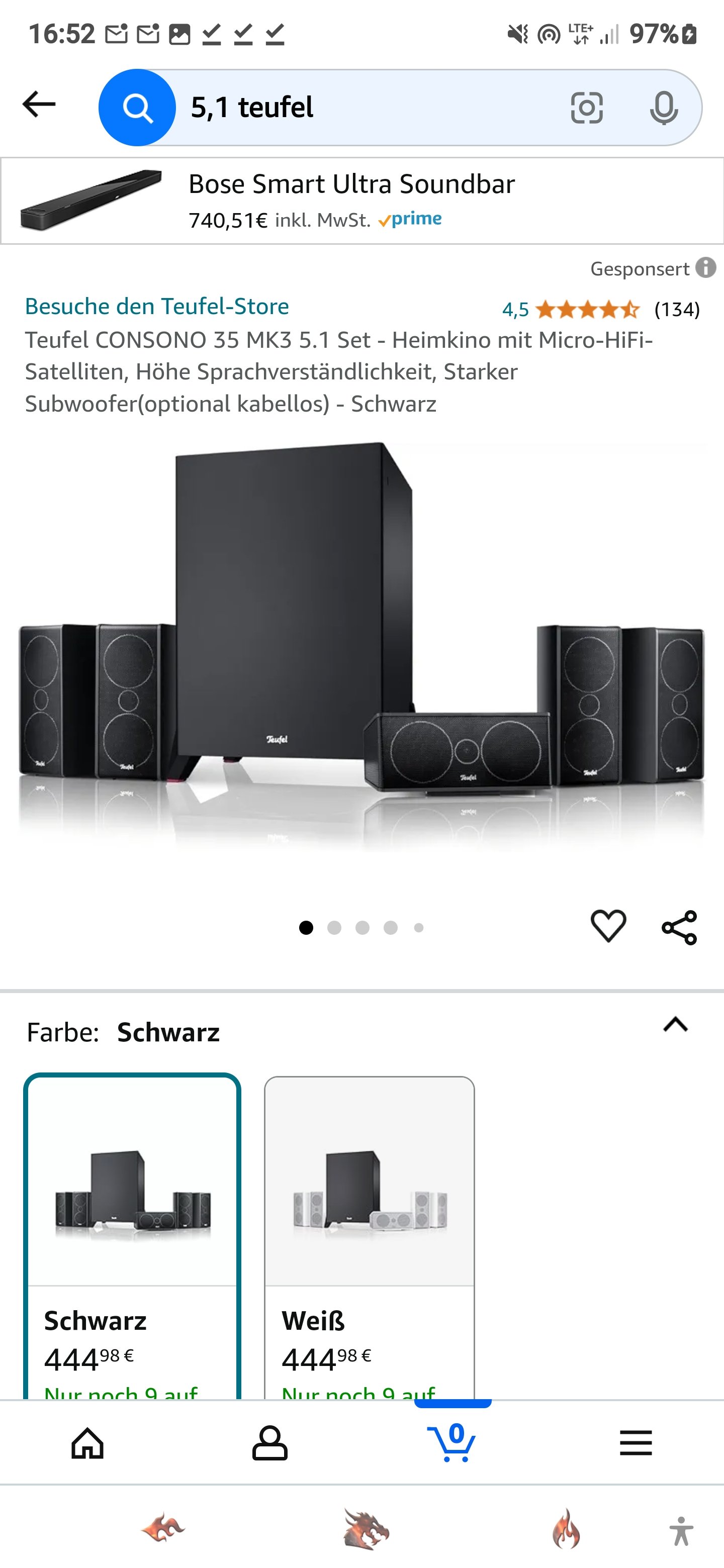This screenshot has width=724, height=1568.
Task: Open the hamburger menu tab
Action: coord(636,1442)
